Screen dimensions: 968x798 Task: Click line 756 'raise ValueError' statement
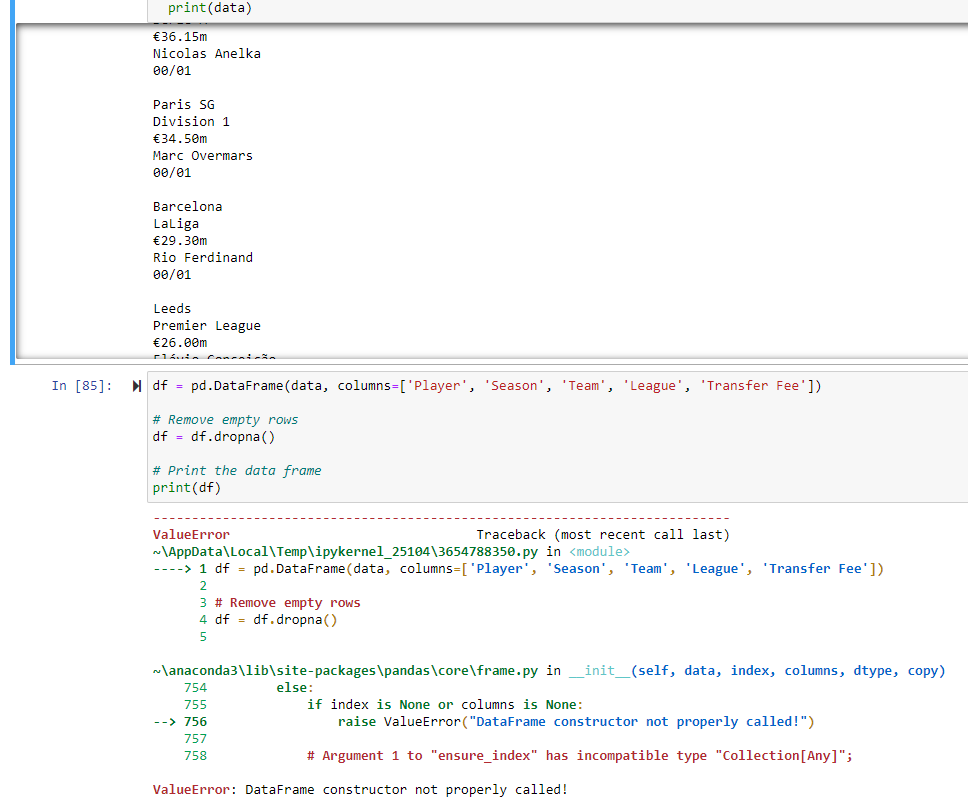click(x=484, y=721)
